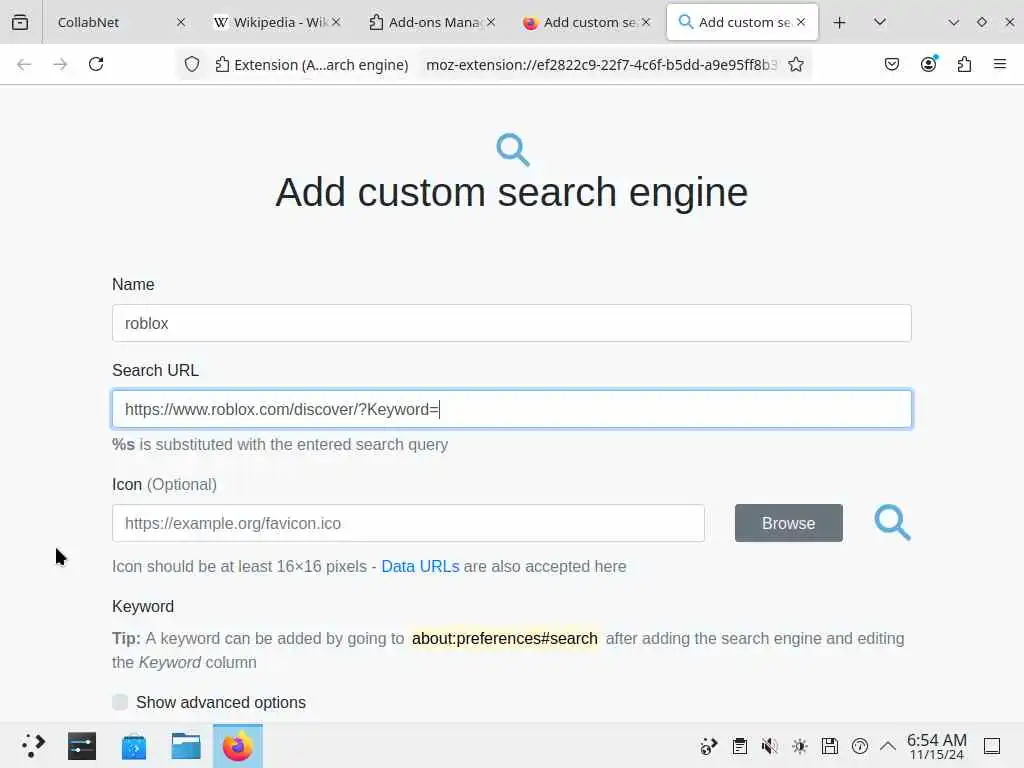Enable Show advanced options checkbox

(120, 702)
